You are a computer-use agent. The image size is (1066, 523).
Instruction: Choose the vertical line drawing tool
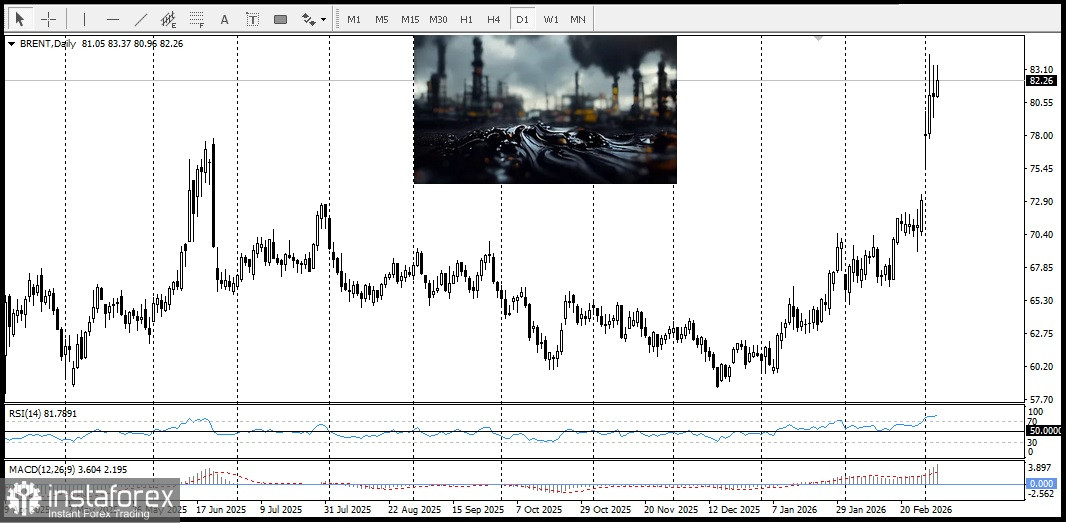click(84, 19)
